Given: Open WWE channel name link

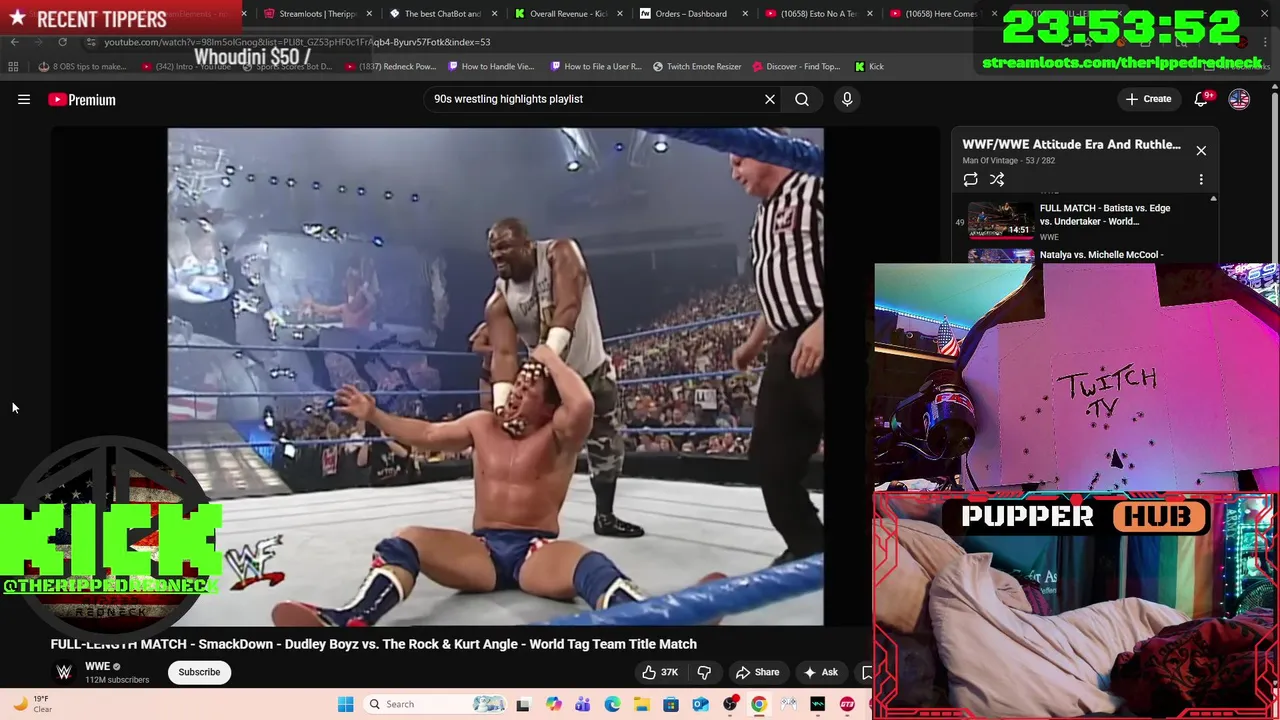Looking at the screenshot, I should point(97,666).
